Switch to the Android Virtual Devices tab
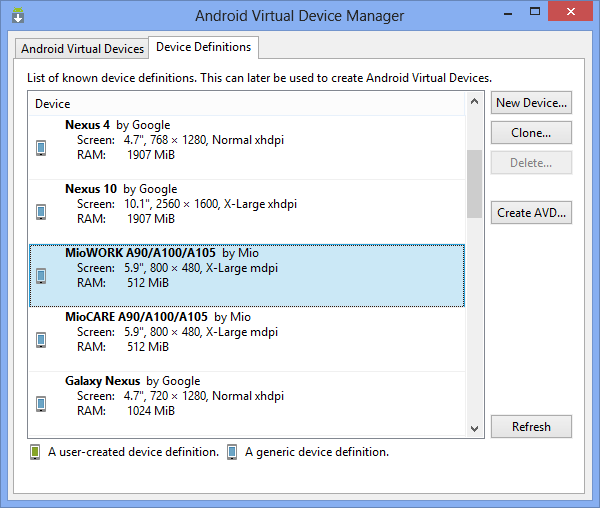The height and width of the screenshot is (508, 600). [x=82, y=49]
